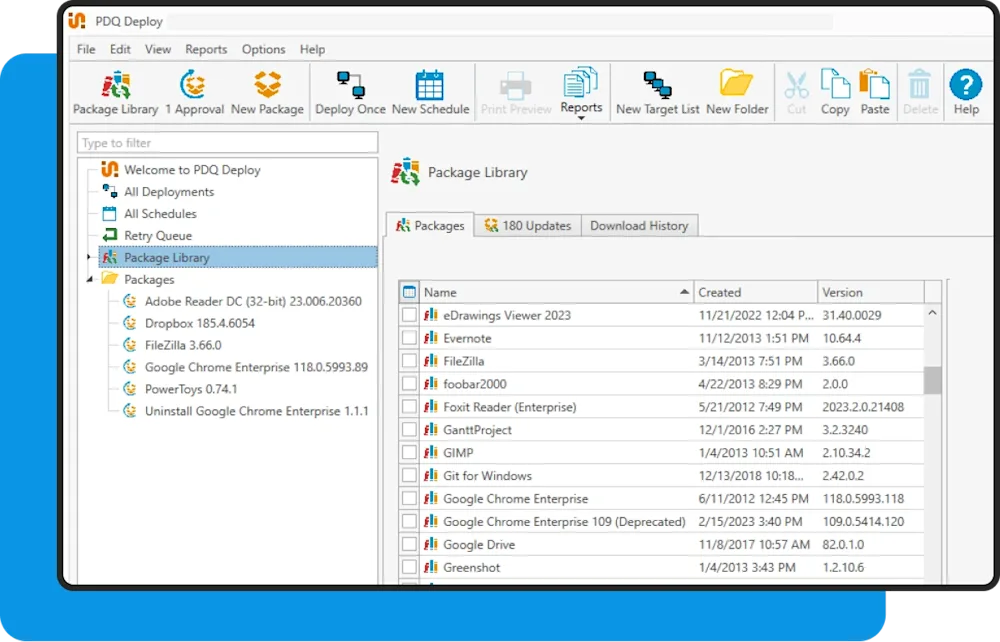Screen dimensions: 1000x642
Task: Sort by the Created column header
Action: (x=755, y=292)
